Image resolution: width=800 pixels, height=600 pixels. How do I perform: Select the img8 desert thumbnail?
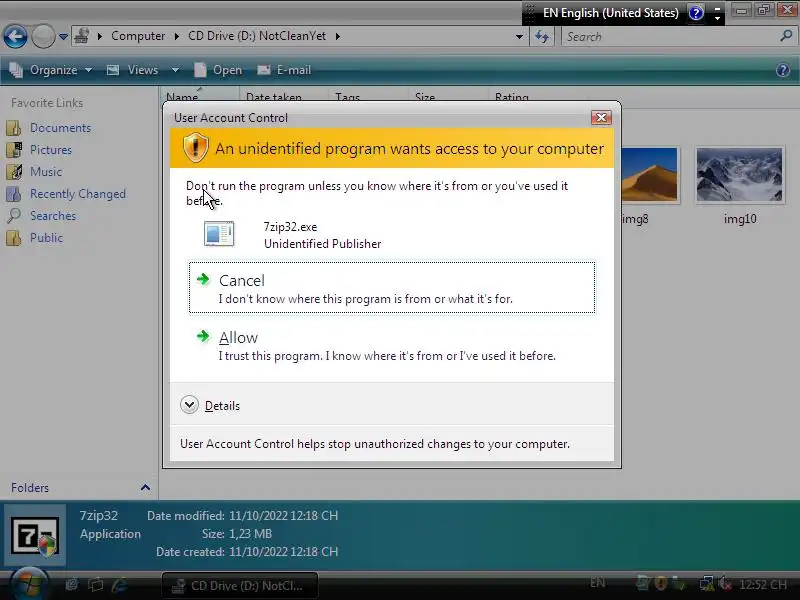click(x=650, y=175)
